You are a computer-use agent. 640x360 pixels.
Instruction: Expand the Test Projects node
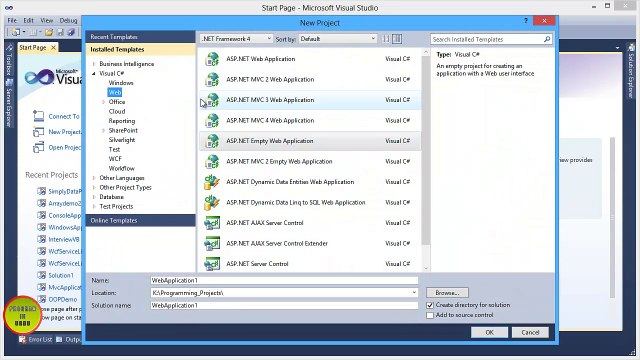click(x=94, y=207)
